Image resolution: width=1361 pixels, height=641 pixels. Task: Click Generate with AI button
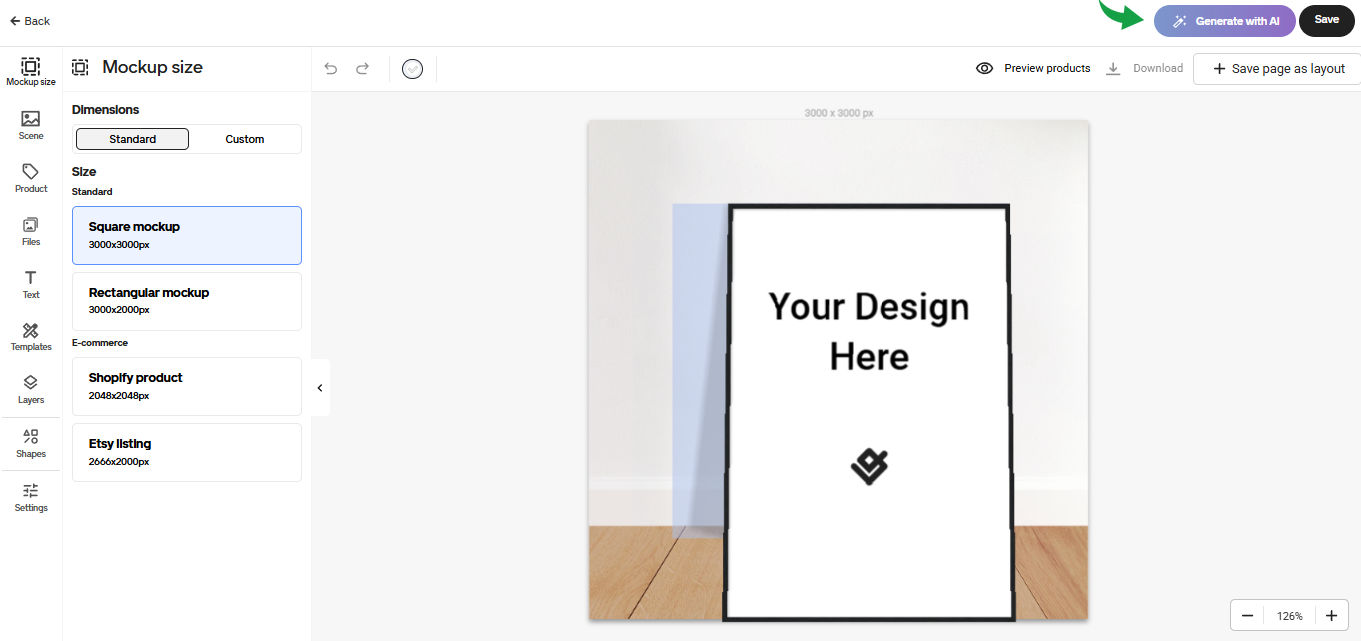(1224, 21)
